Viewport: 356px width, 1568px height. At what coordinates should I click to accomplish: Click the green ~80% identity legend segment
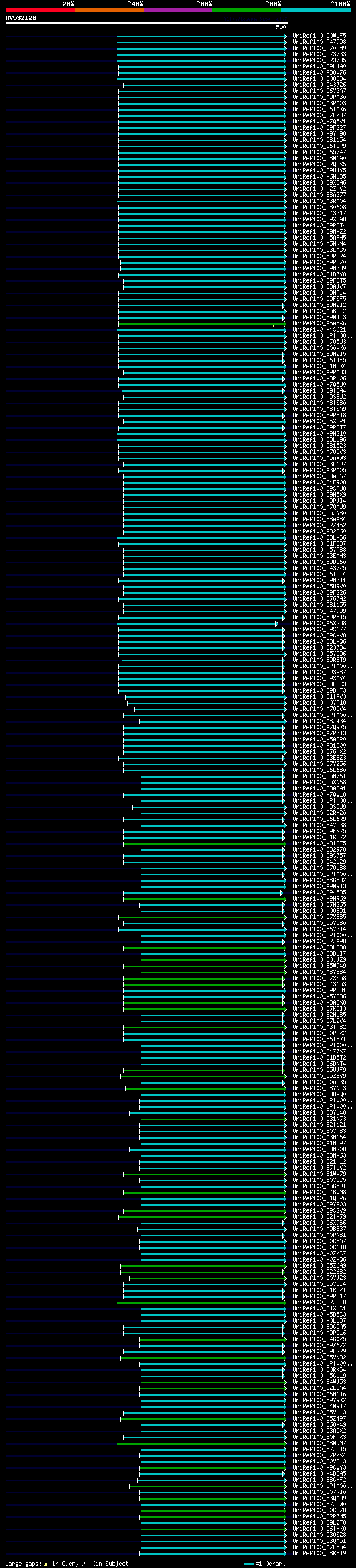point(247,10)
